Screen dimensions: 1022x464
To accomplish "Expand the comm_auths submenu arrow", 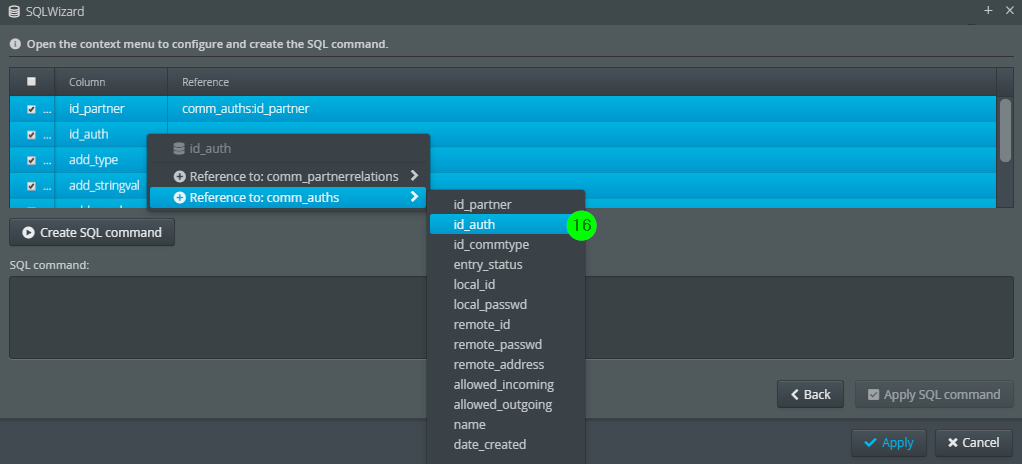I will point(414,197).
